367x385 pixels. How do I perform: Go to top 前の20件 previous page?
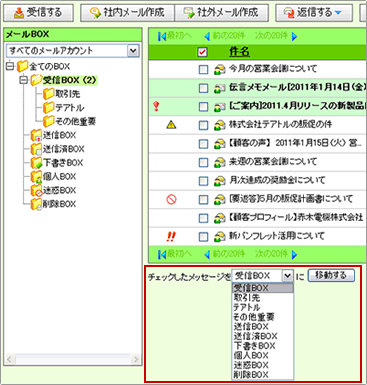225,36
